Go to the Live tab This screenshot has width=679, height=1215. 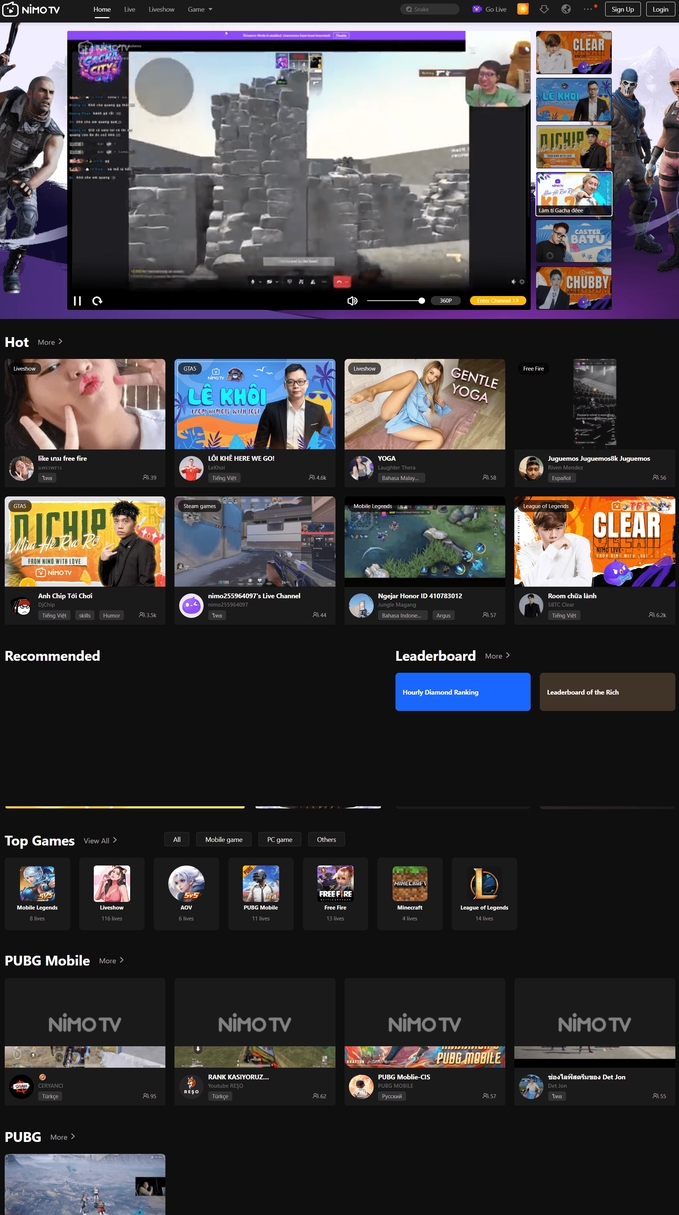pyautogui.click(x=130, y=9)
